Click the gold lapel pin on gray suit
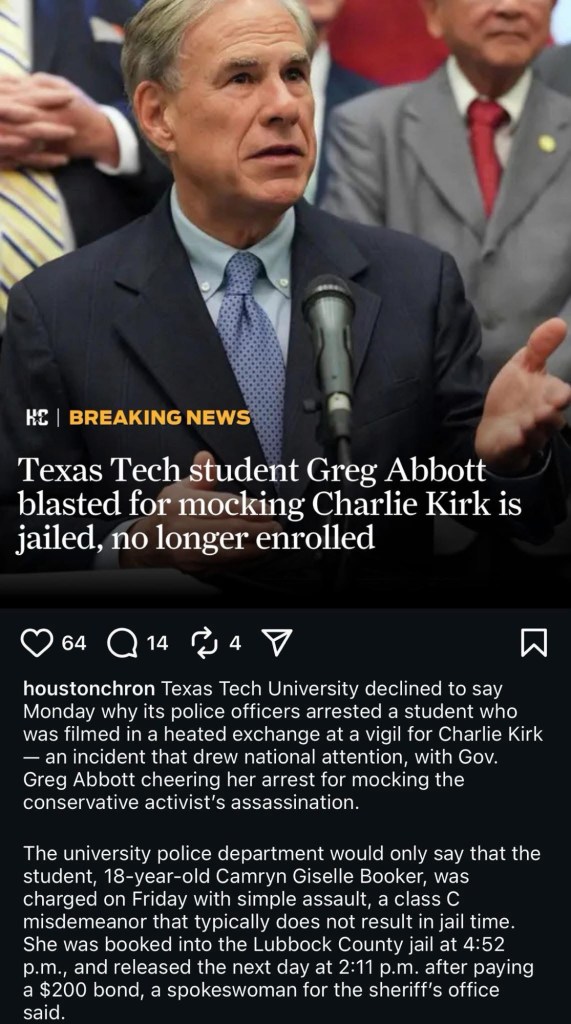 point(547,143)
